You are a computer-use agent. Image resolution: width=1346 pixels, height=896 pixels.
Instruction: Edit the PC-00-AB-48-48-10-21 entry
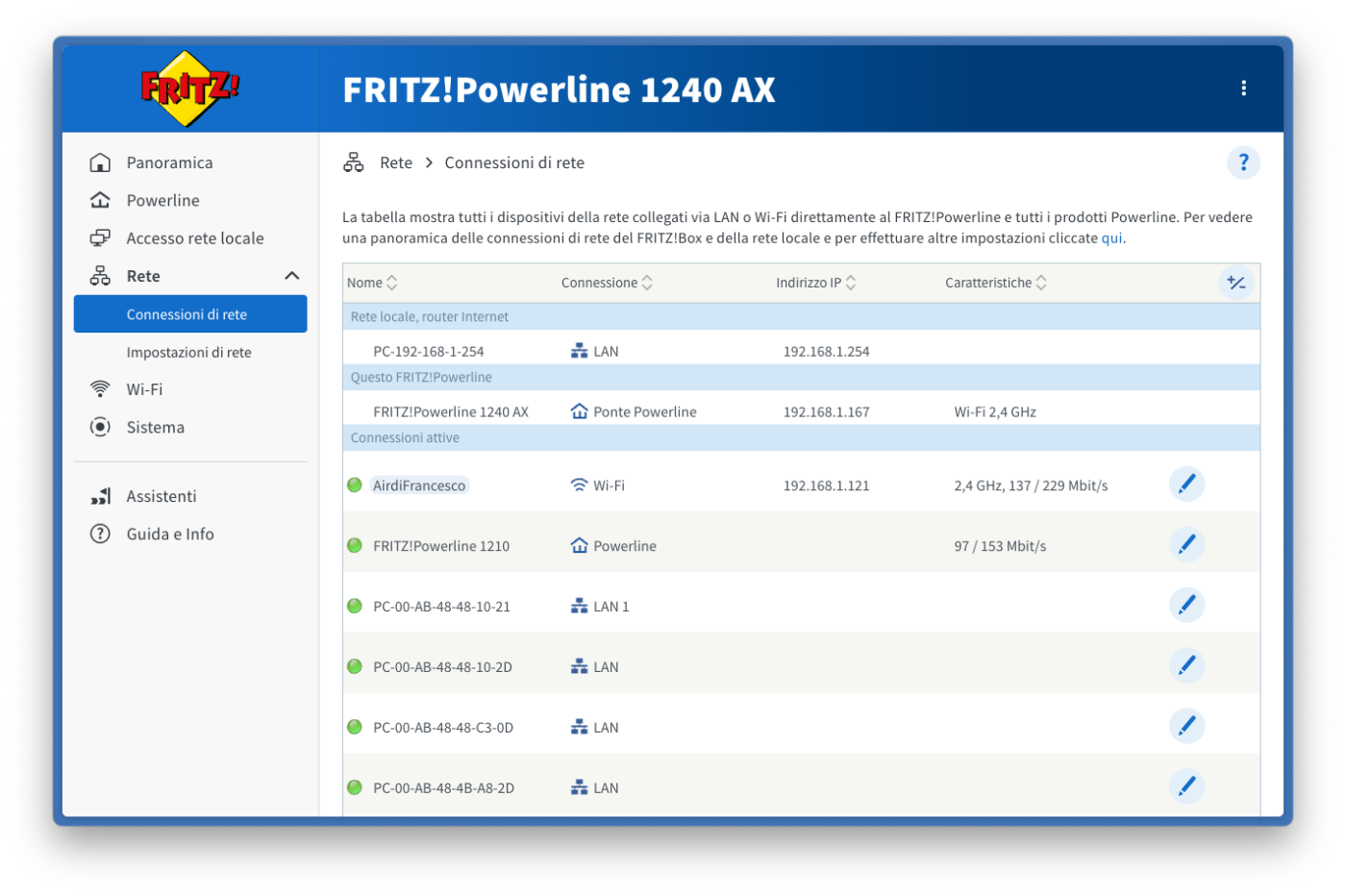[1186, 605]
